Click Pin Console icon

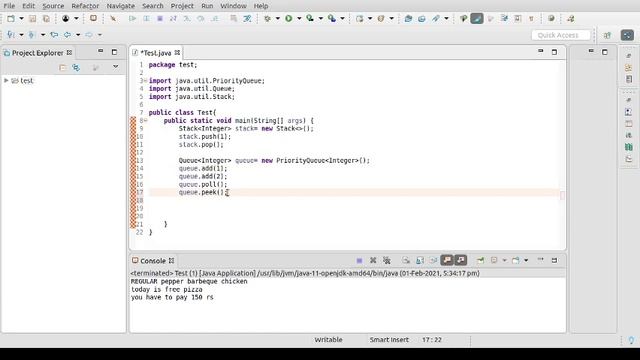tap(480, 260)
